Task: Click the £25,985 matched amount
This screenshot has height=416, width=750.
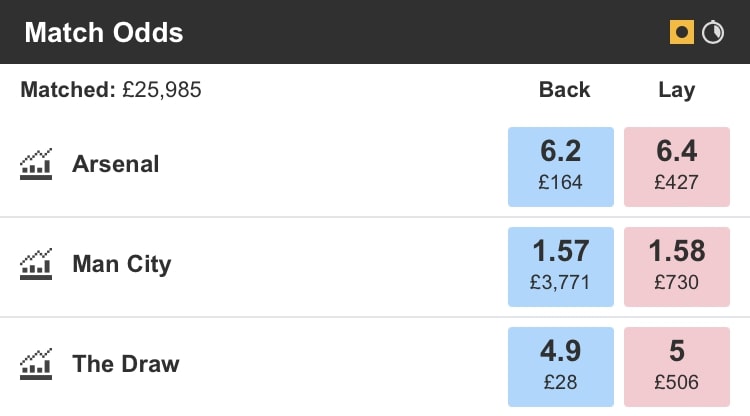Action: point(162,90)
